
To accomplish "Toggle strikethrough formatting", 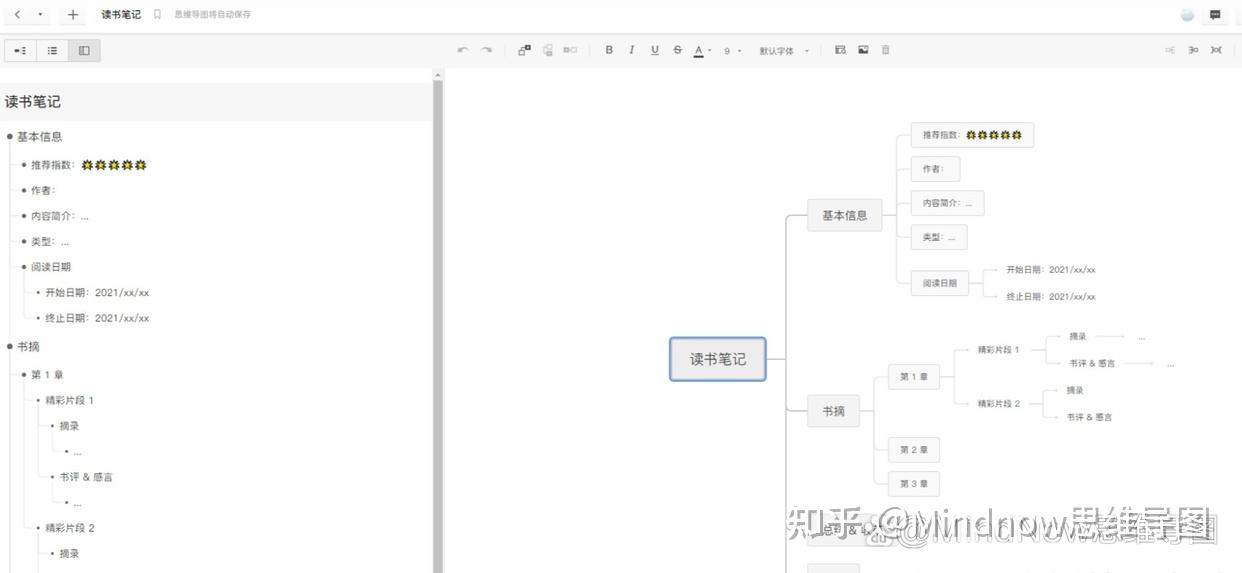I will (678, 50).
